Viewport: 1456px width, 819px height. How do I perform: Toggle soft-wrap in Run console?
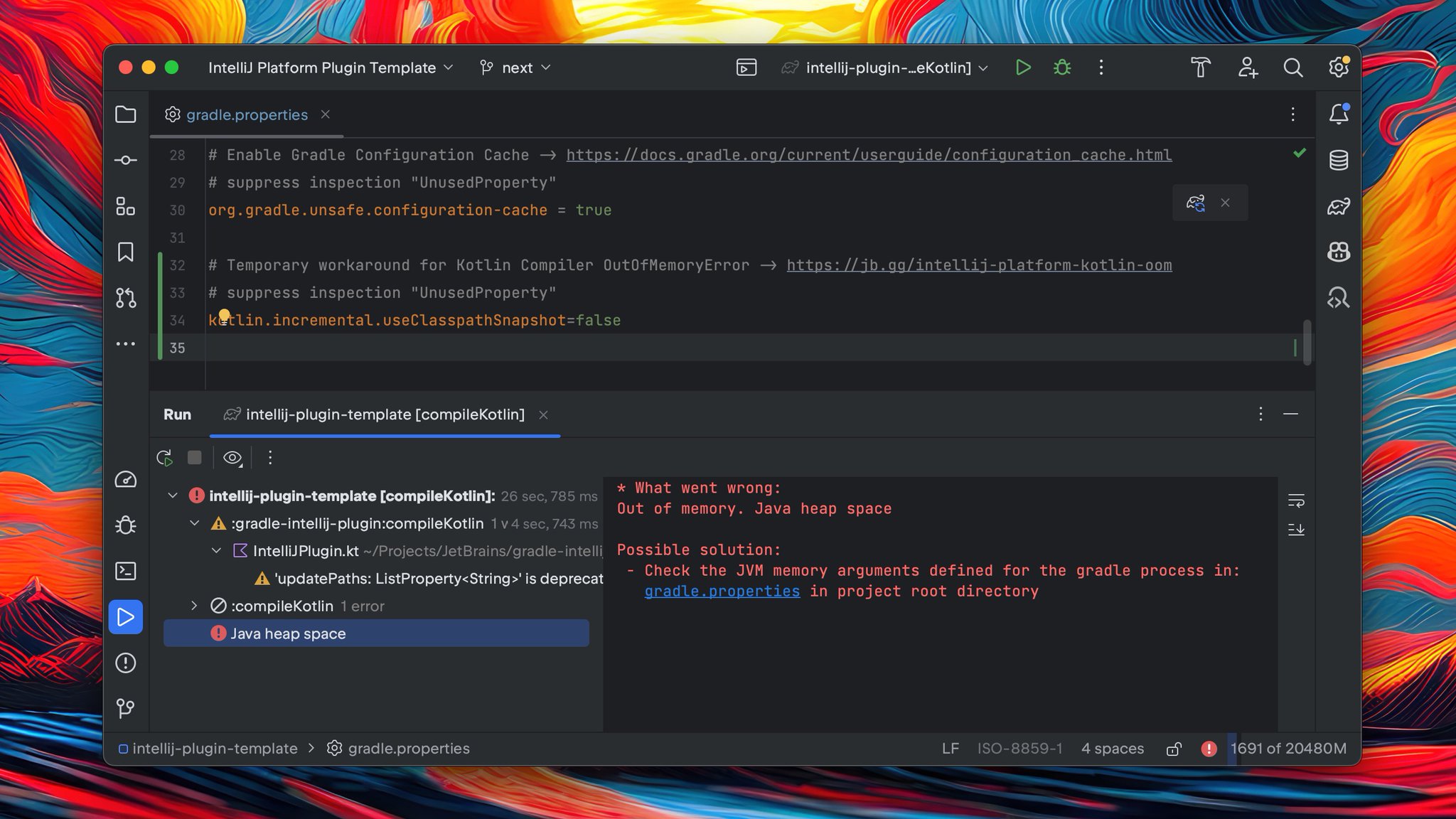tap(1295, 500)
